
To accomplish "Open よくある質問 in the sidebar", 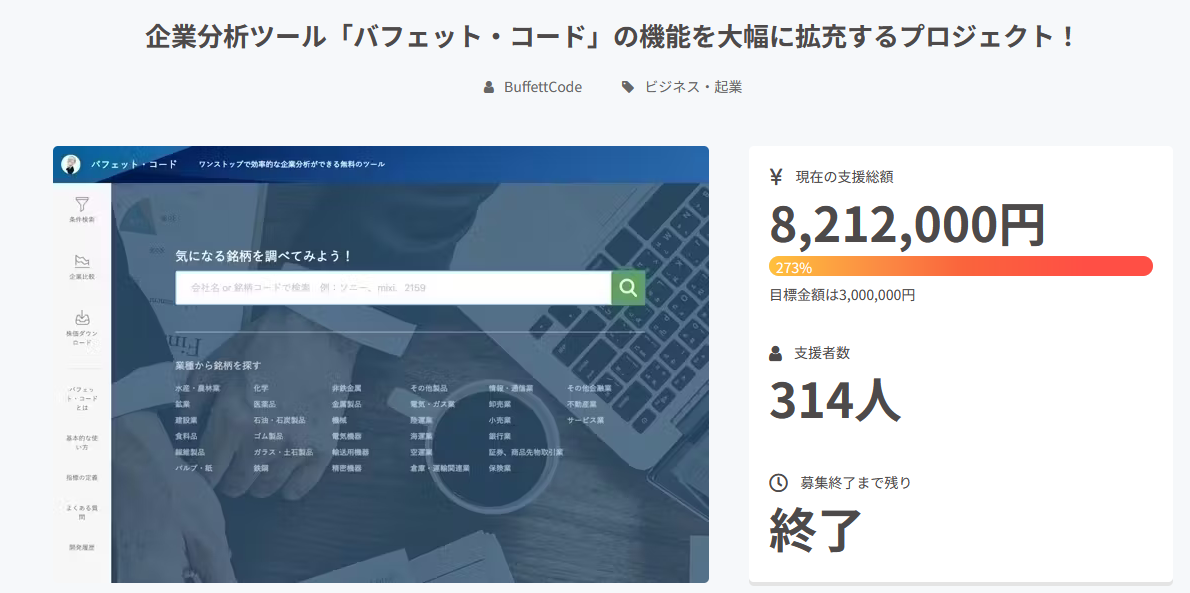I will [82, 513].
